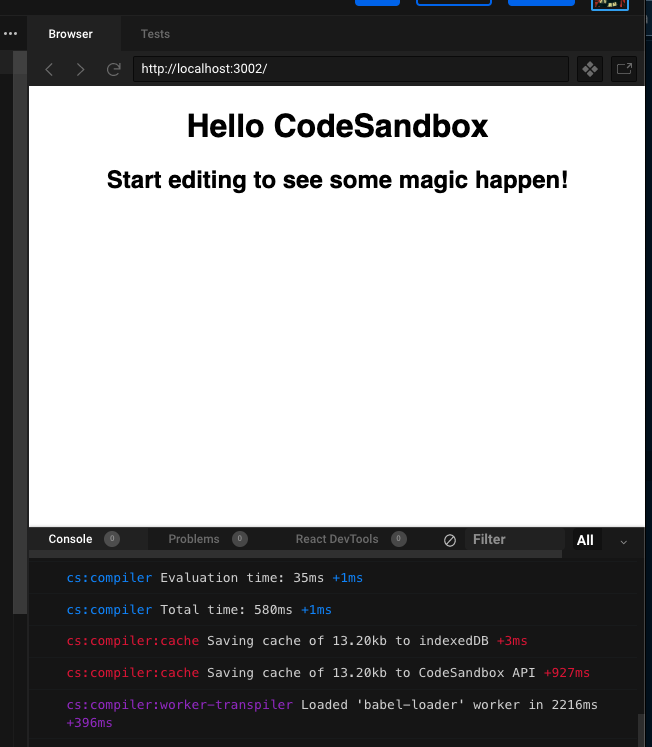652x747 pixels.
Task: Select the Evaluation time: 35ms log line
Action: (x=333, y=578)
